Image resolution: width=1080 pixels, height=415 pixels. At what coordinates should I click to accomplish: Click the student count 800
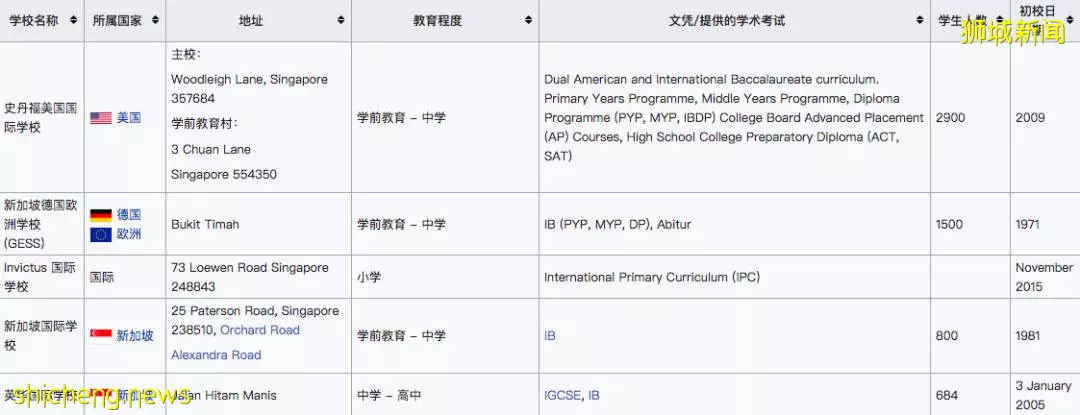coord(947,336)
